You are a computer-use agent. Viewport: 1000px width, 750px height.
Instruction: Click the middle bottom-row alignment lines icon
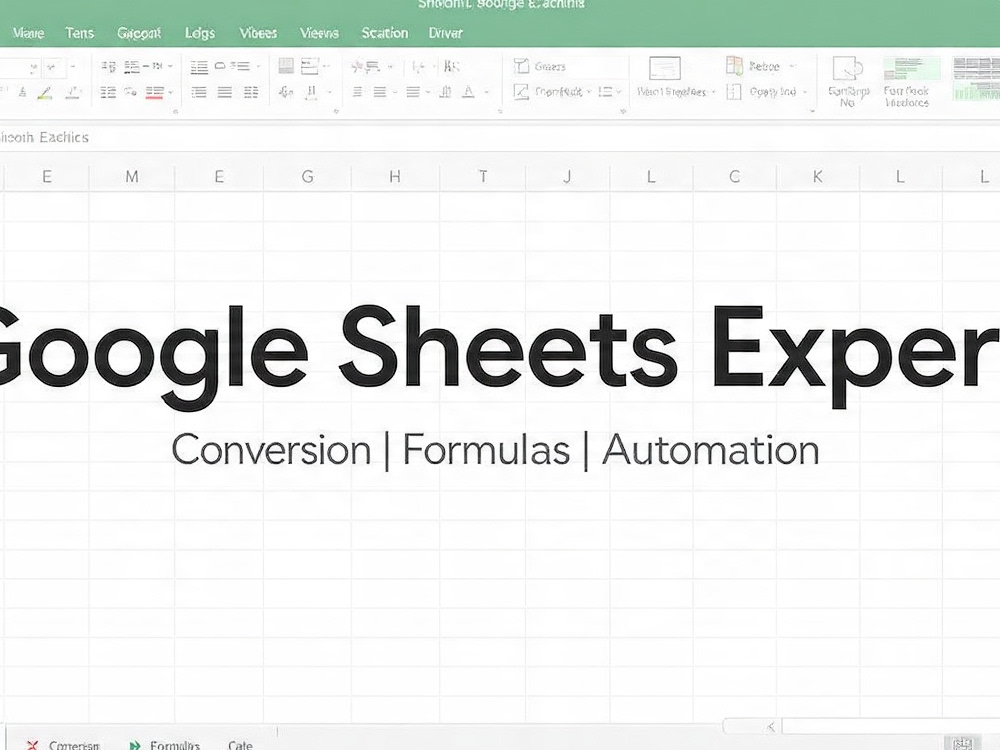pos(224,92)
